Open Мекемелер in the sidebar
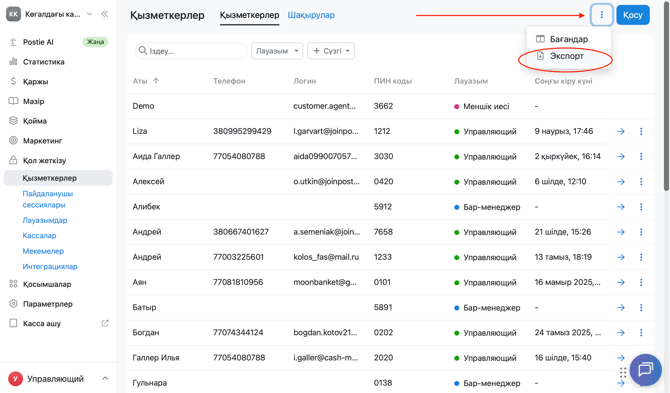This screenshot has height=393, width=670. 43,251
